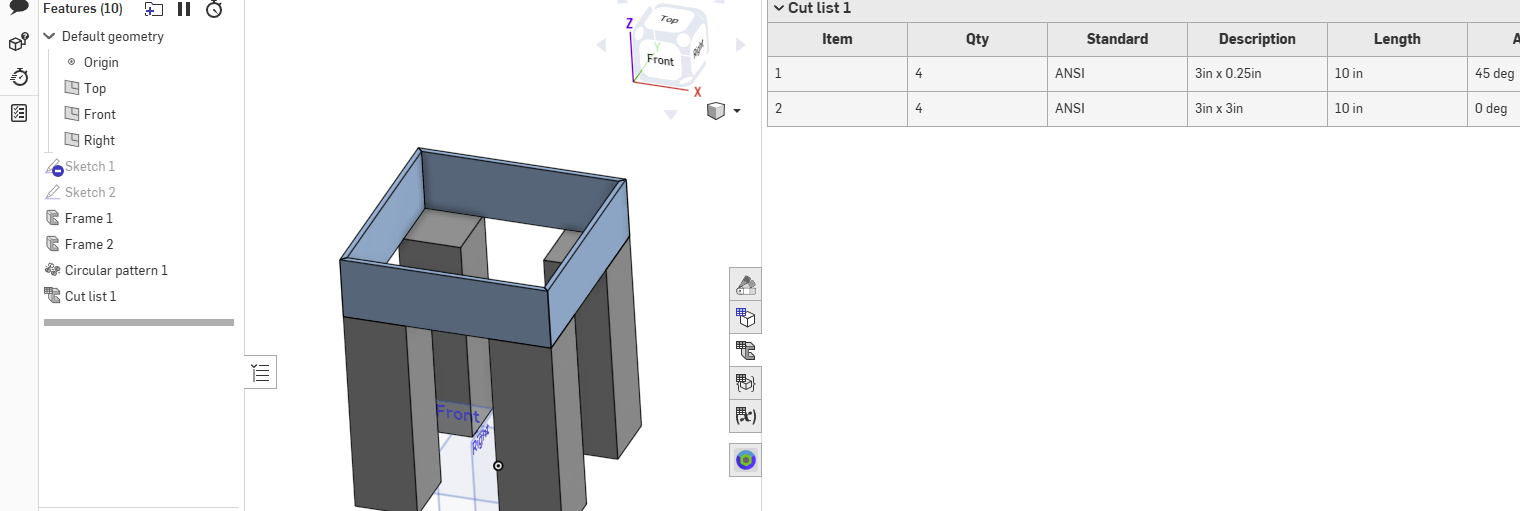Open the cut list table panel icon

[746, 351]
